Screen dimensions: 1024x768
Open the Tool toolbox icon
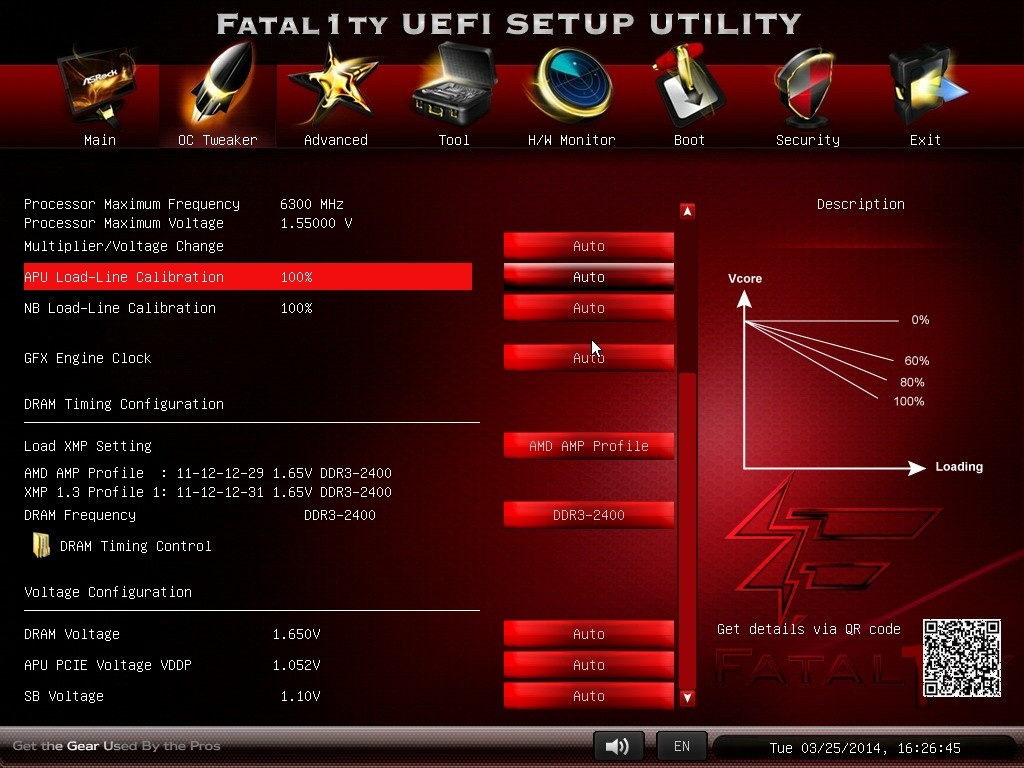454,84
